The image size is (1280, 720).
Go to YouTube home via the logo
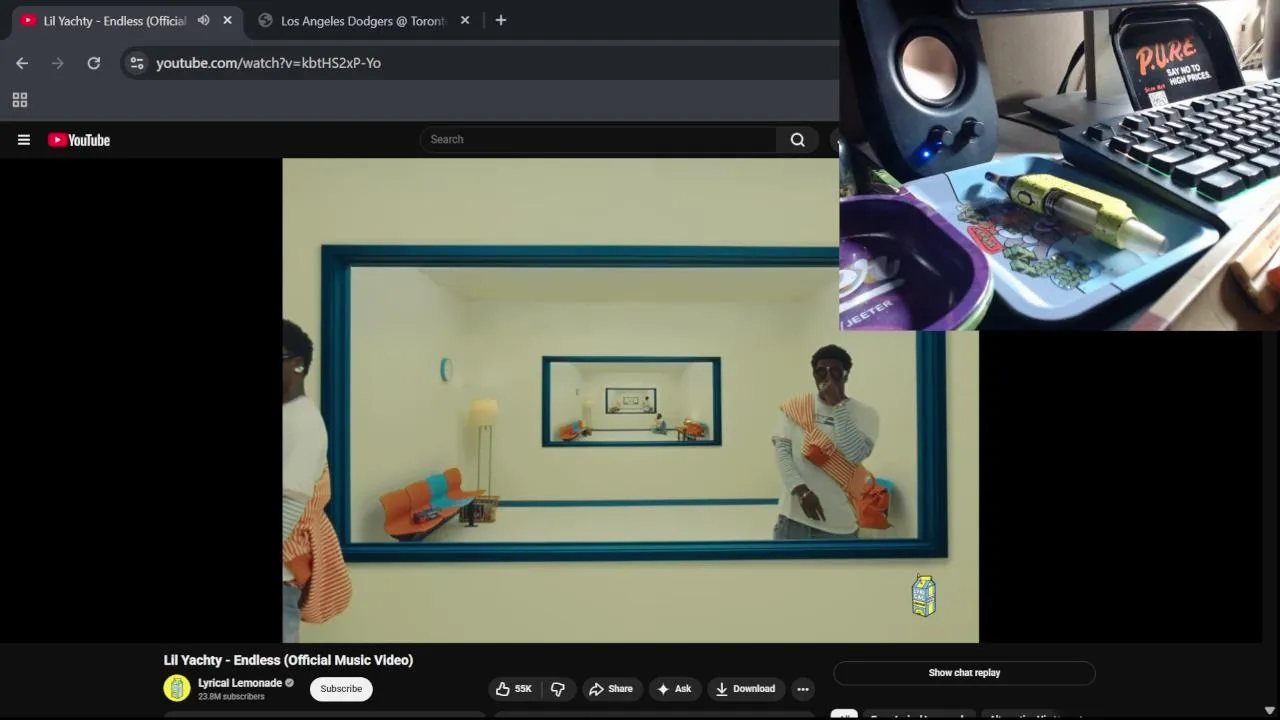click(x=79, y=140)
